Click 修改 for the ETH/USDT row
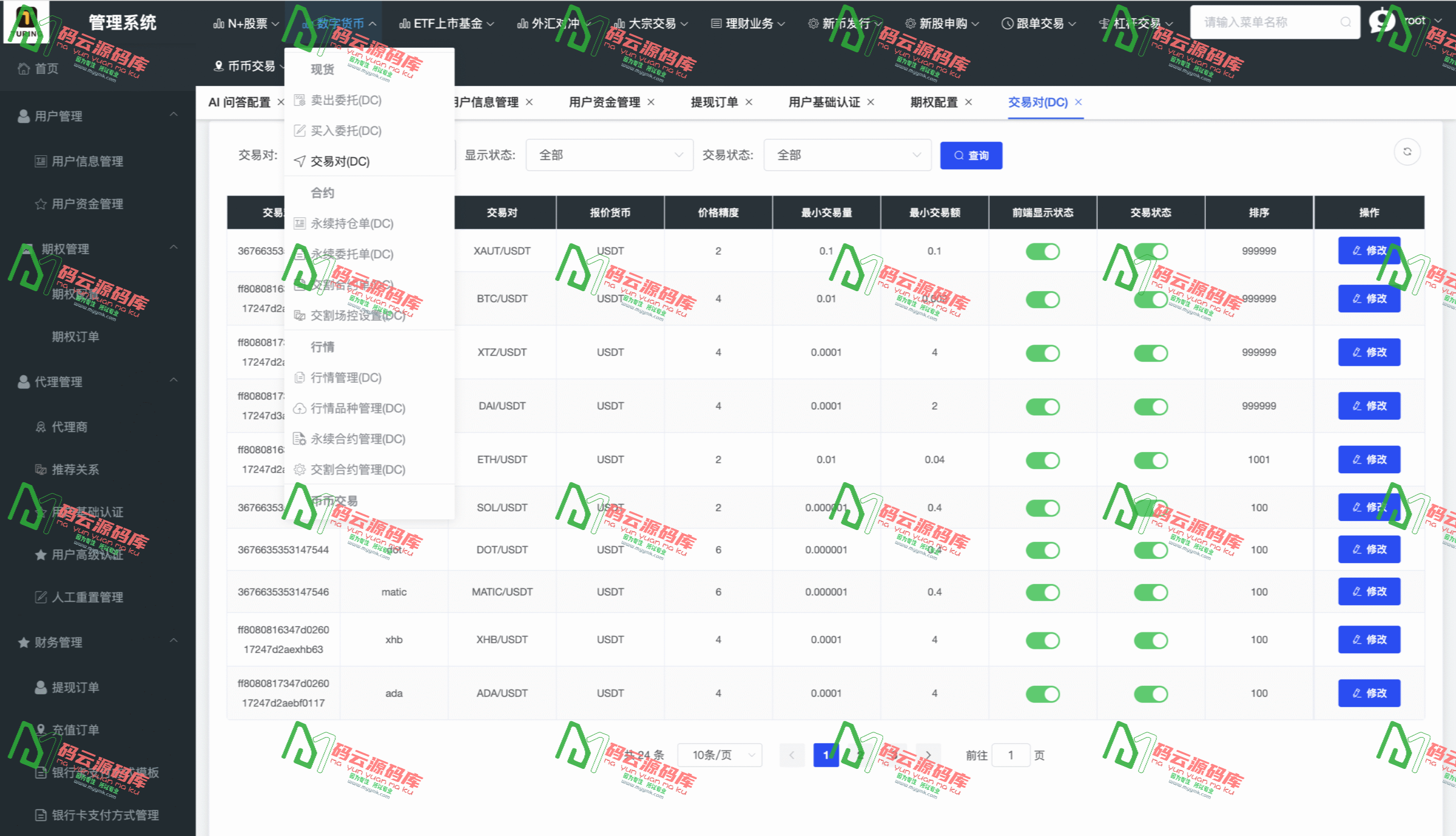The image size is (1456, 836). pyautogui.click(x=1369, y=460)
